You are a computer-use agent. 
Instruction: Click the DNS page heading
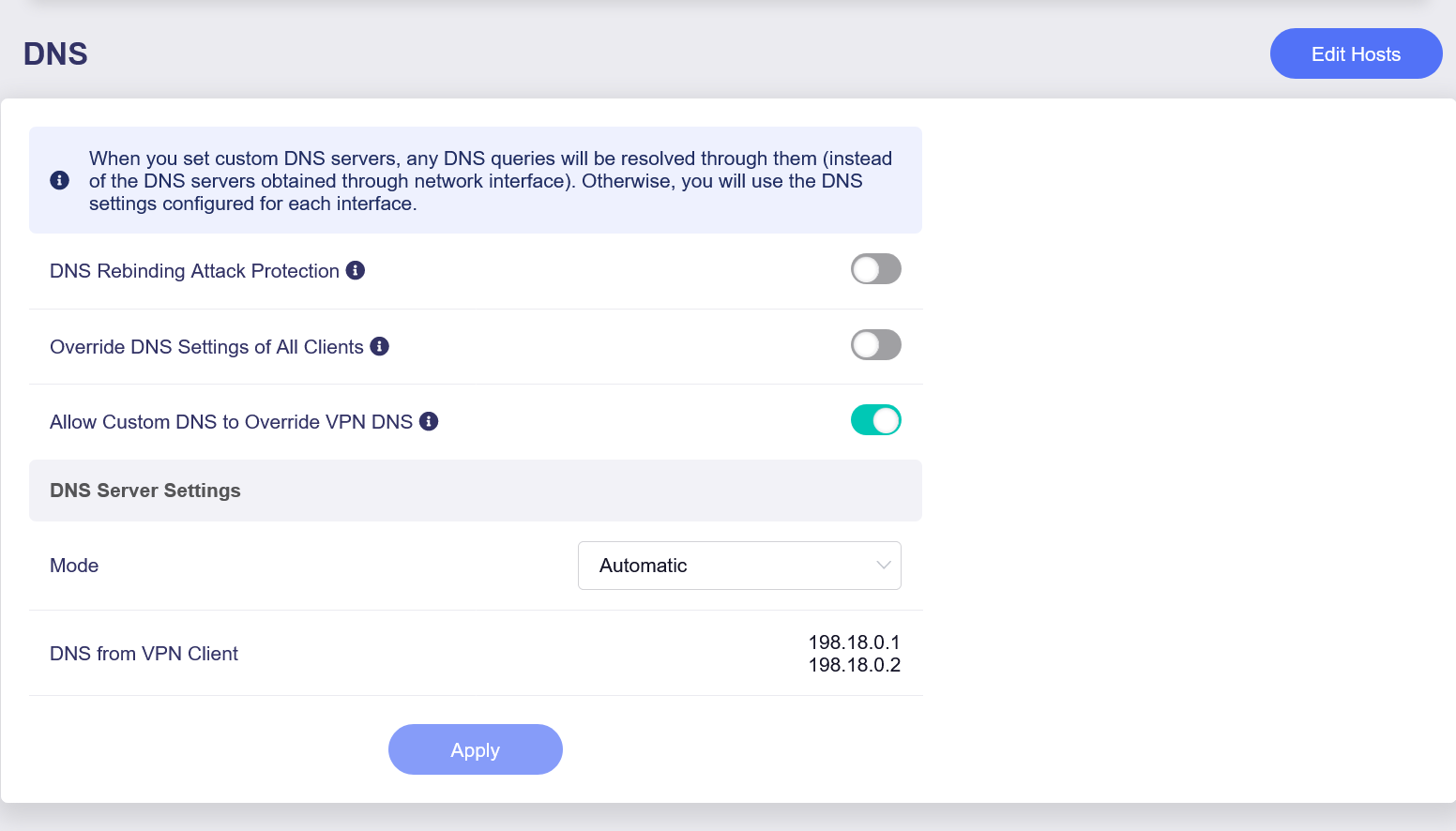(x=55, y=54)
